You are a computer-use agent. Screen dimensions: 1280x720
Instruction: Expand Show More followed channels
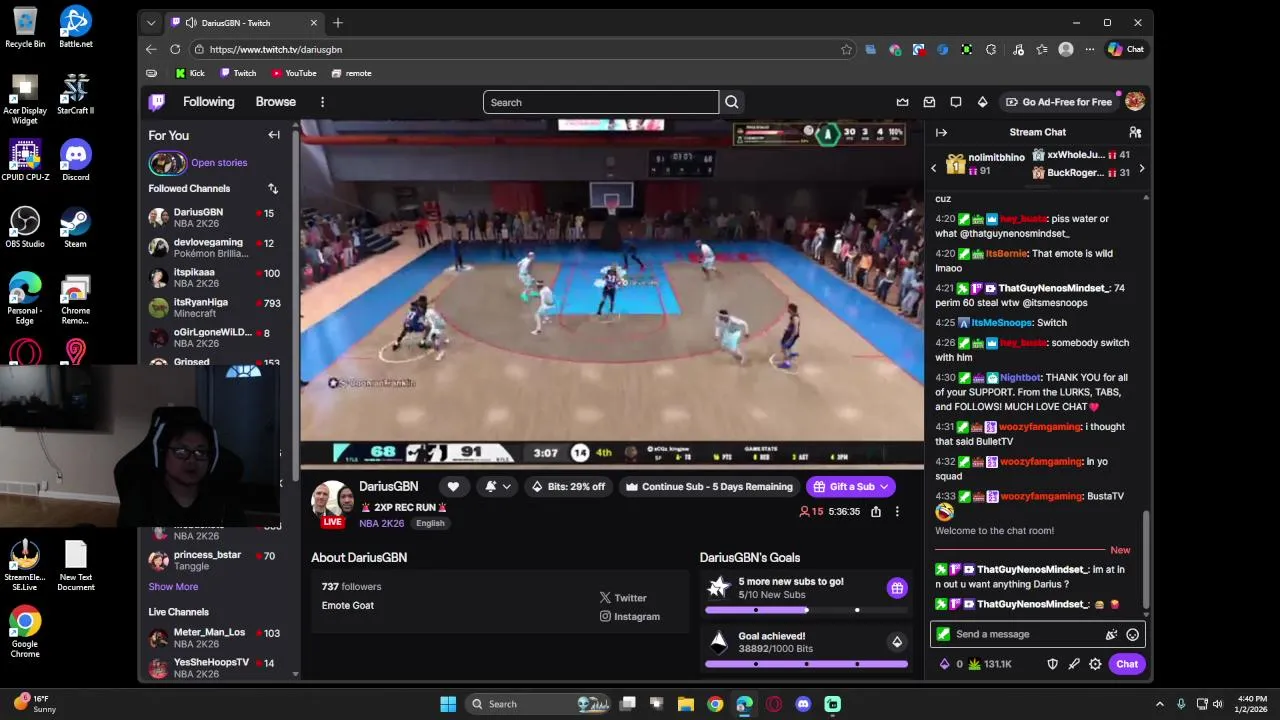click(x=173, y=587)
